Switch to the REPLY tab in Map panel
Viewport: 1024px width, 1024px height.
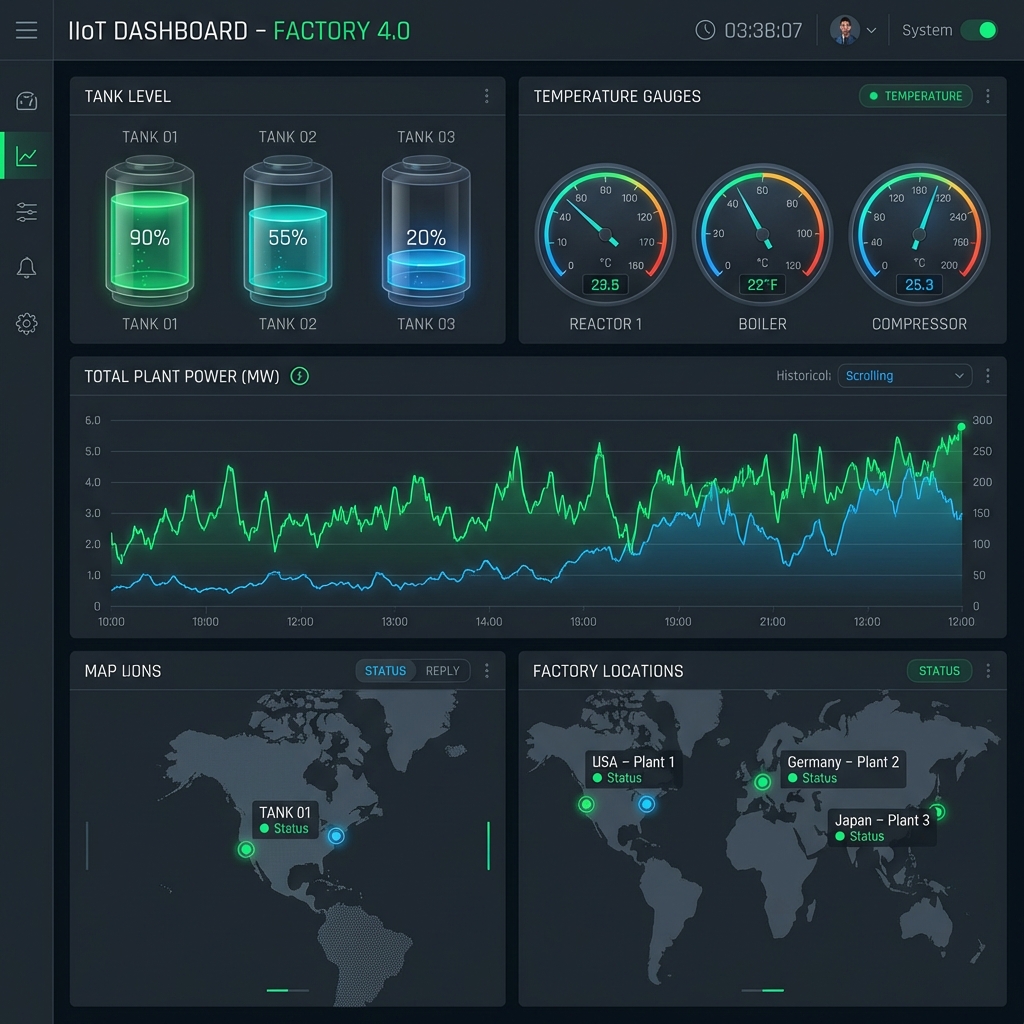[443, 671]
